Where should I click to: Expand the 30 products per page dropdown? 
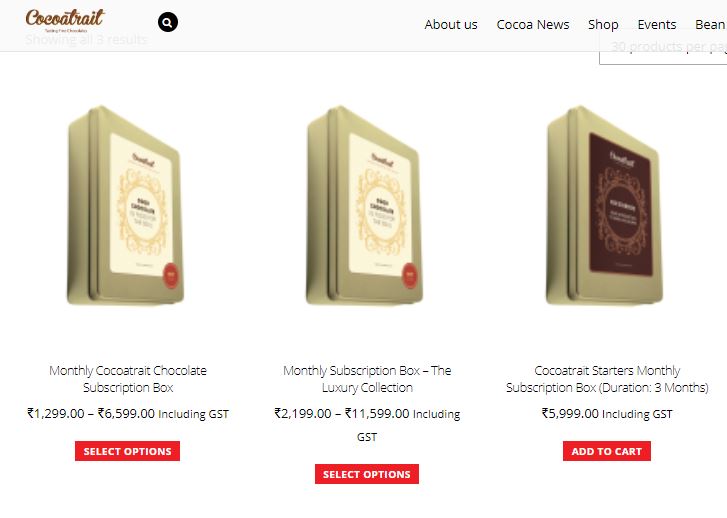(663, 48)
